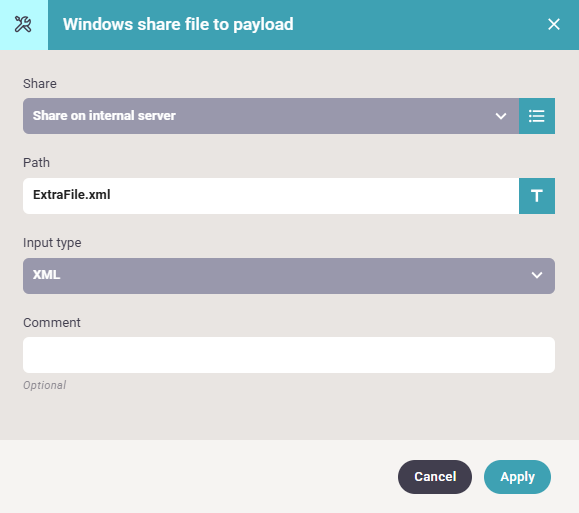Click the 'Share on internal server' selected value

coord(104,116)
